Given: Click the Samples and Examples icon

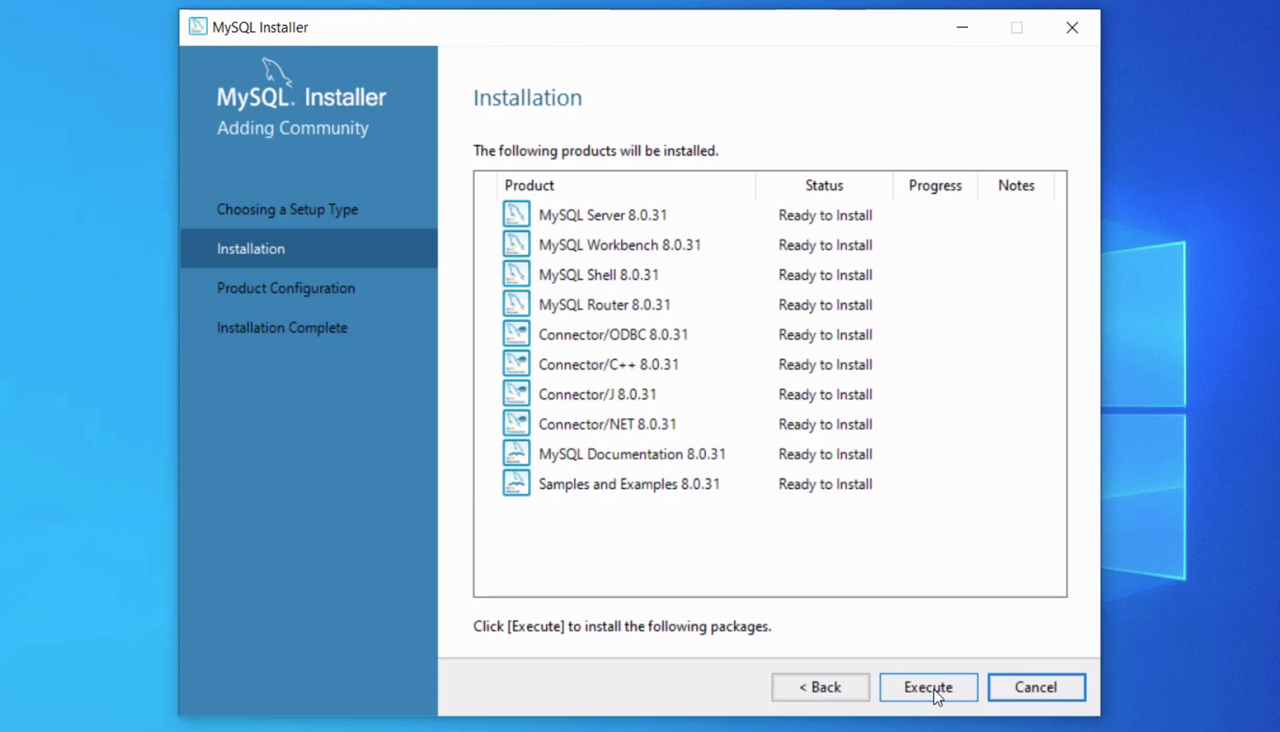Looking at the screenshot, I should coord(516,484).
